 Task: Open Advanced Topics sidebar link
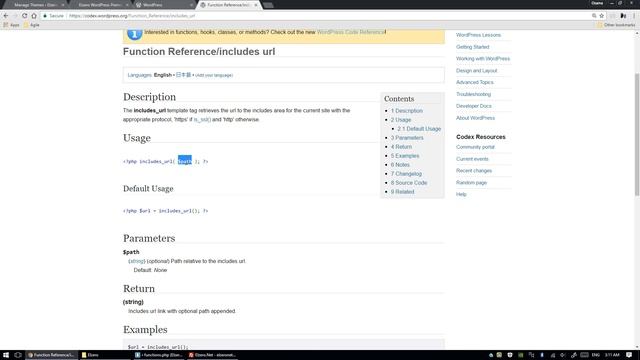[475, 82]
